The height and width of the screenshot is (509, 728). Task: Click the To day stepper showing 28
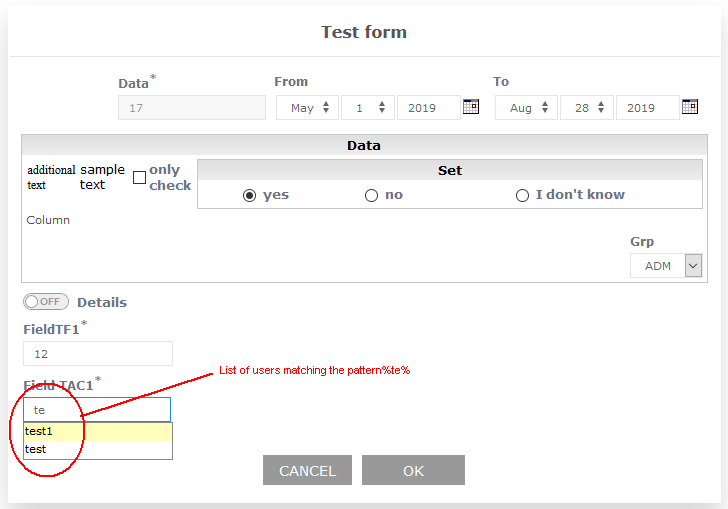pyautogui.click(x=586, y=108)
